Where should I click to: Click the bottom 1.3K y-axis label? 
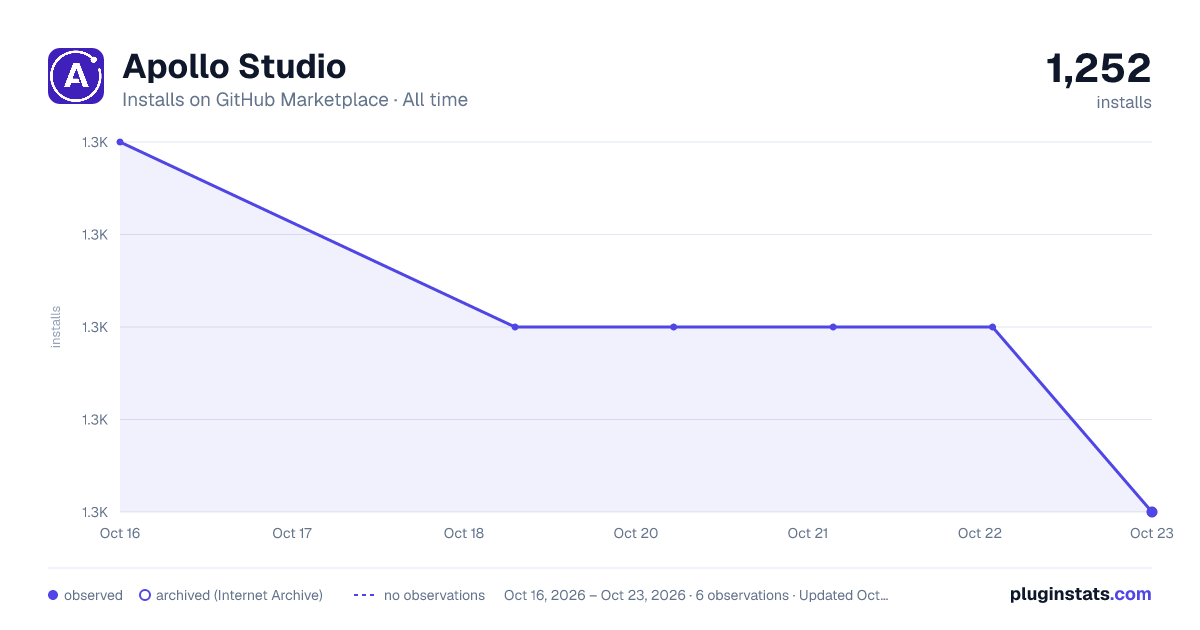click(x=95, y=512)
